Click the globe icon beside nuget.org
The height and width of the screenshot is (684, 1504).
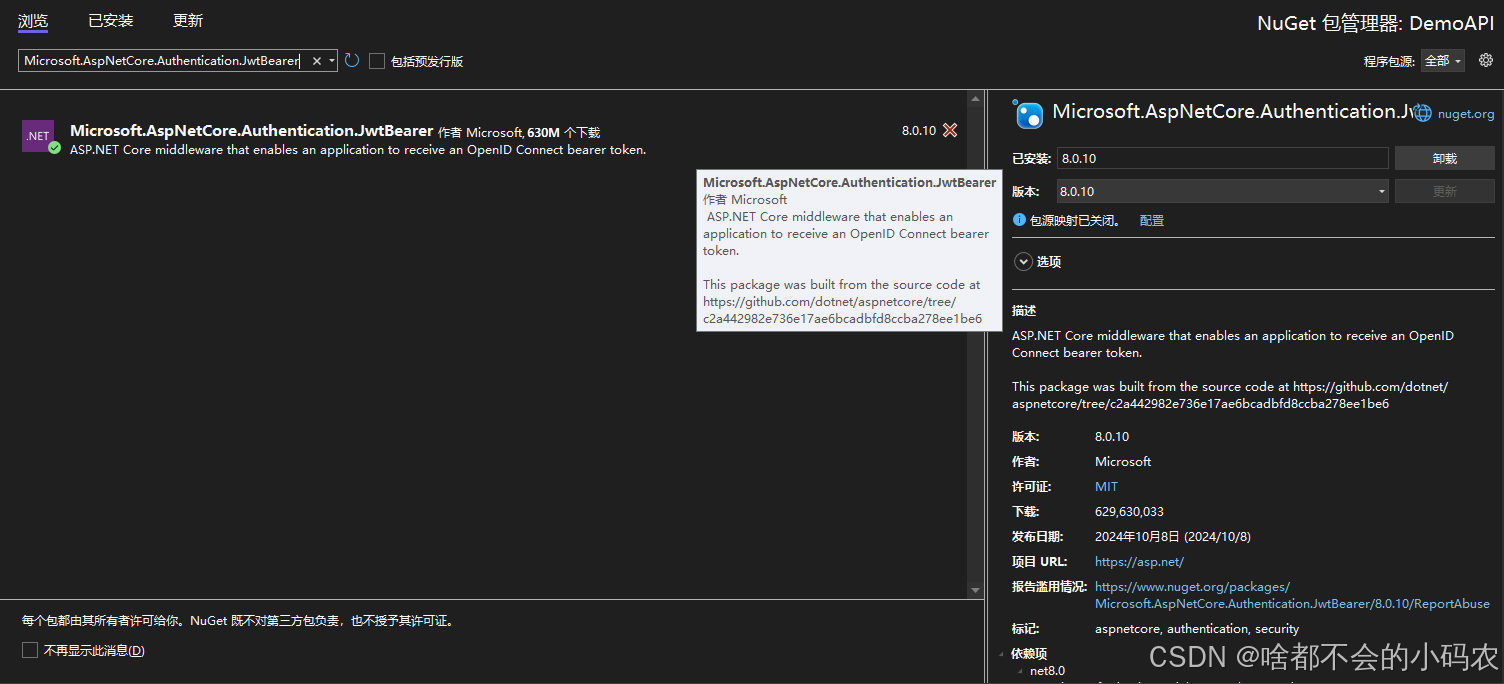tap(1423, 114)
